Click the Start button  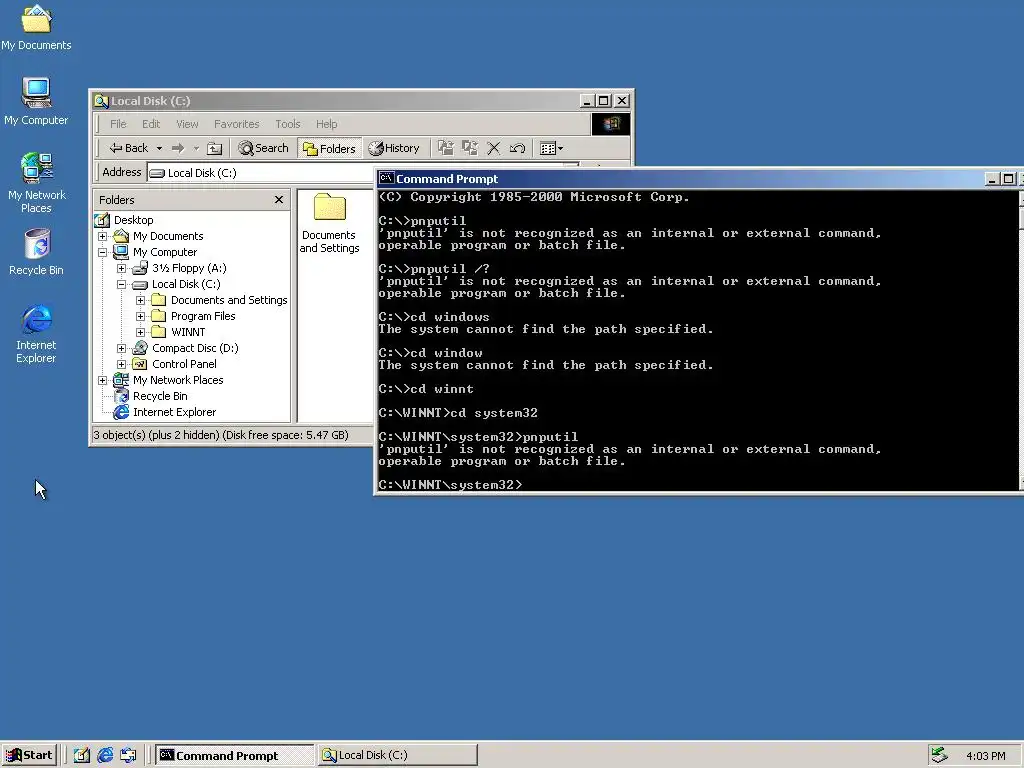coord(29,756)
